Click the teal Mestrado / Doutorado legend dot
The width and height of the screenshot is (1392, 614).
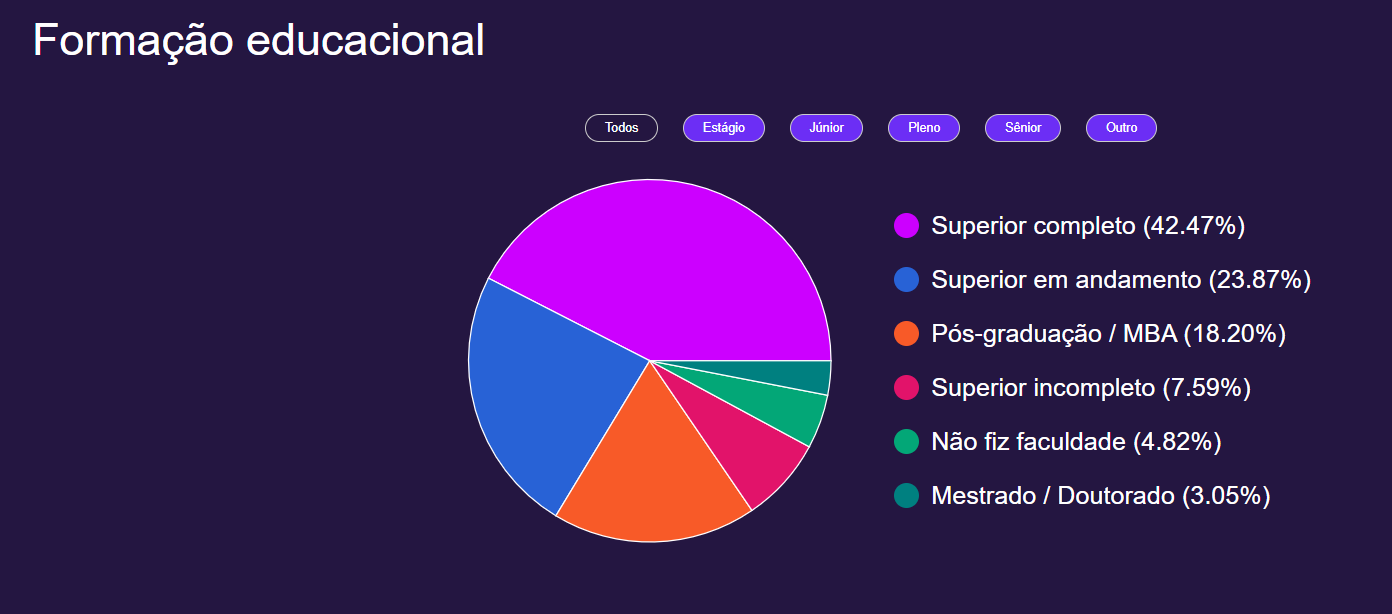906,495
